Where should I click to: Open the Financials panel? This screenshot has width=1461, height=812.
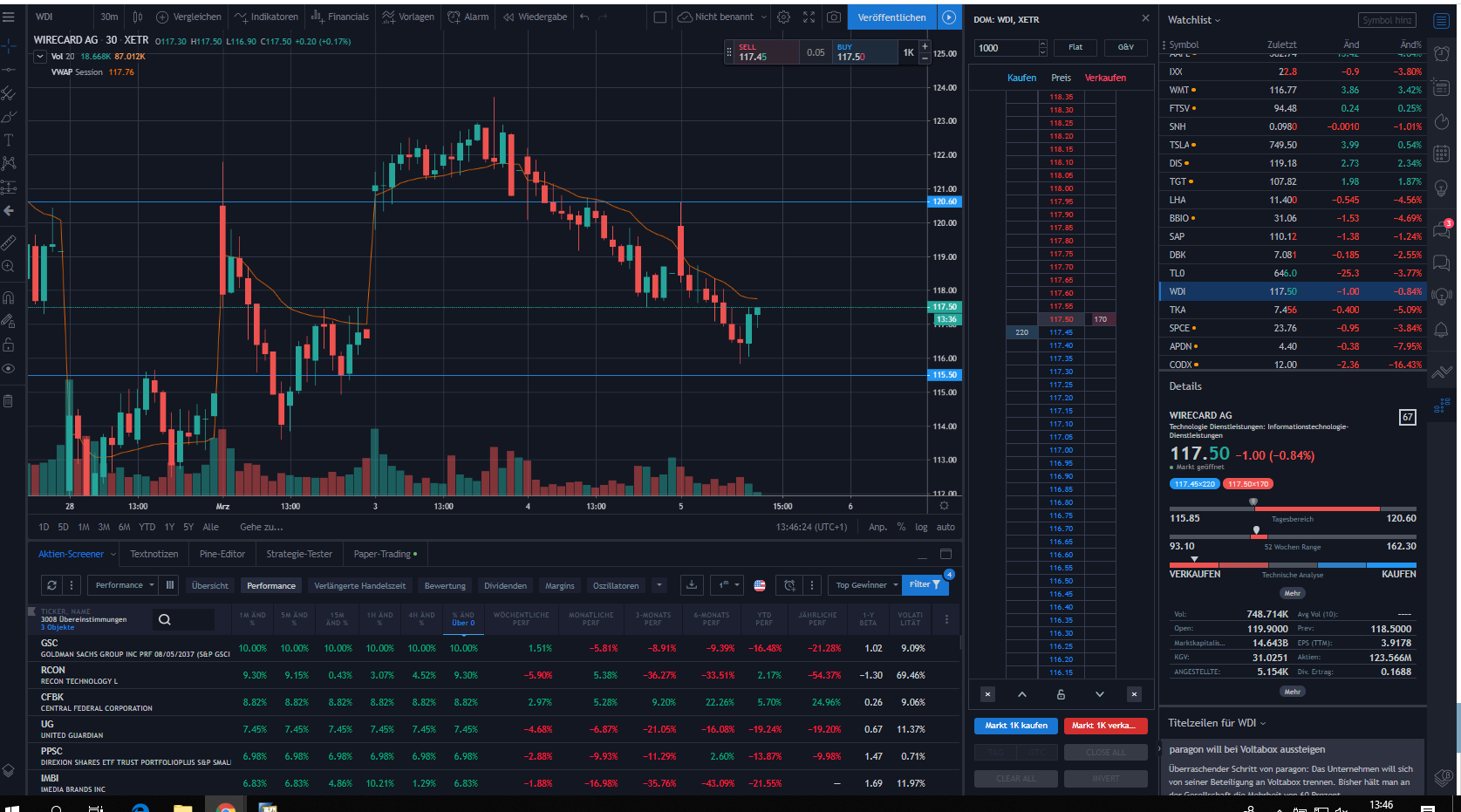(x=339, y=17)
